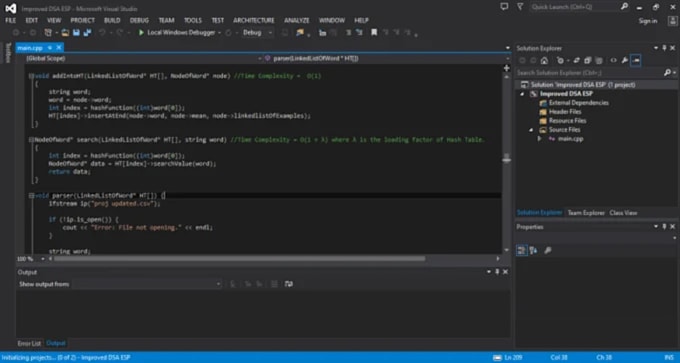Click the Search Solution Explorer input field
This screenshot has height=363, width=680.
point(589,73)
